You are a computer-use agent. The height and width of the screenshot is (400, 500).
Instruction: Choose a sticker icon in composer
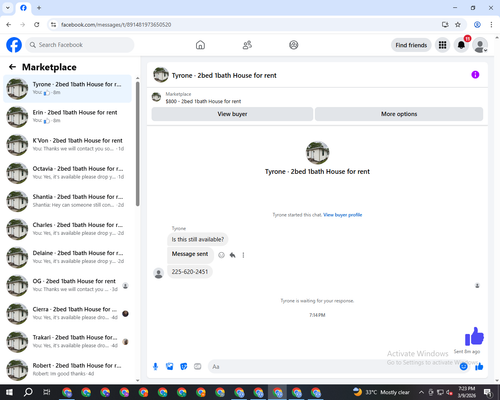[x=184, y=367]
